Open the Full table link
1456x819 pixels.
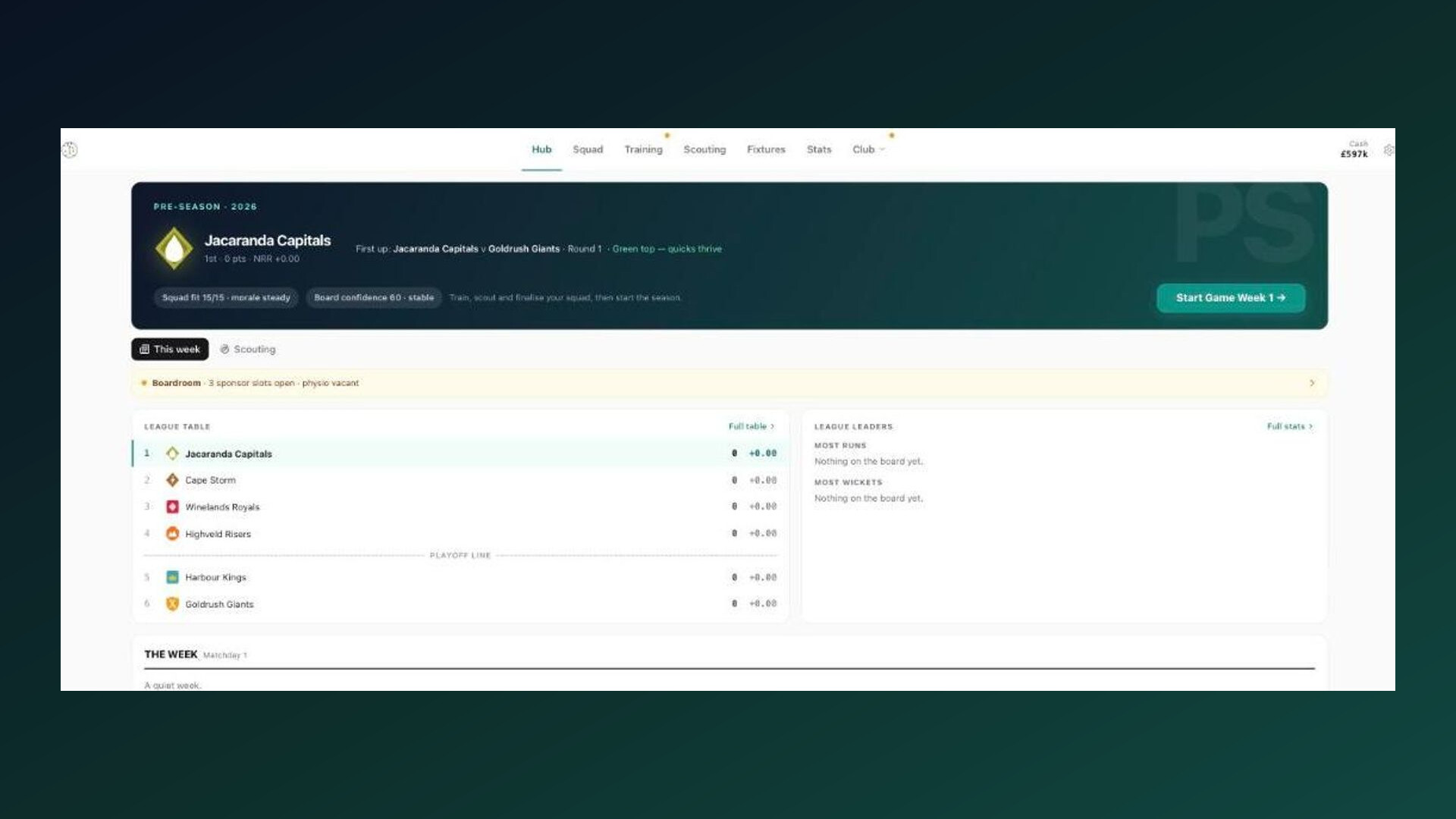[x=752, y=426]
